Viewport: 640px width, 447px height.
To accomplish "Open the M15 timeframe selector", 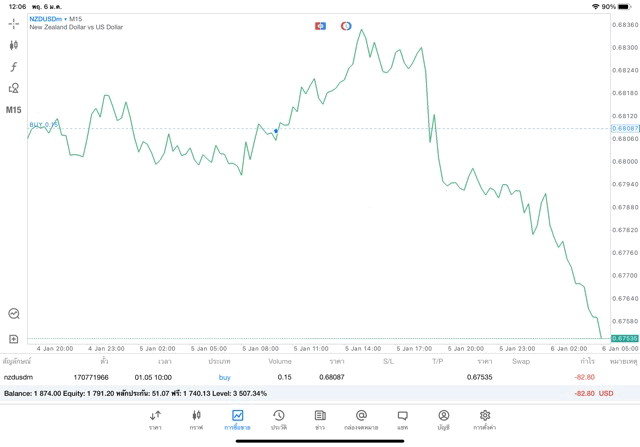I will (x=14, y=110).
